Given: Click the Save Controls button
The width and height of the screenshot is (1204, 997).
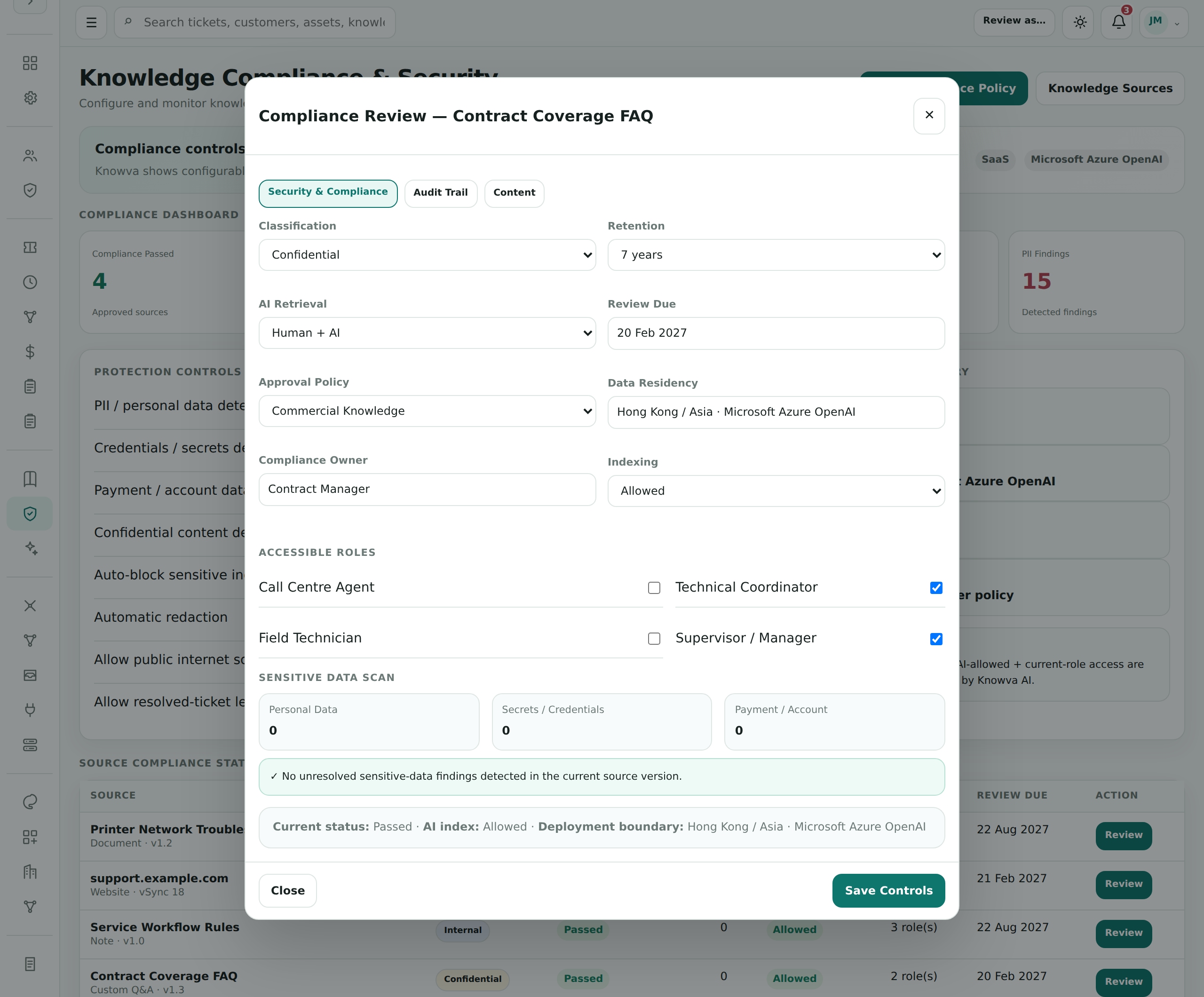Looking at the screenshot, I should click(x=889, y=890).
